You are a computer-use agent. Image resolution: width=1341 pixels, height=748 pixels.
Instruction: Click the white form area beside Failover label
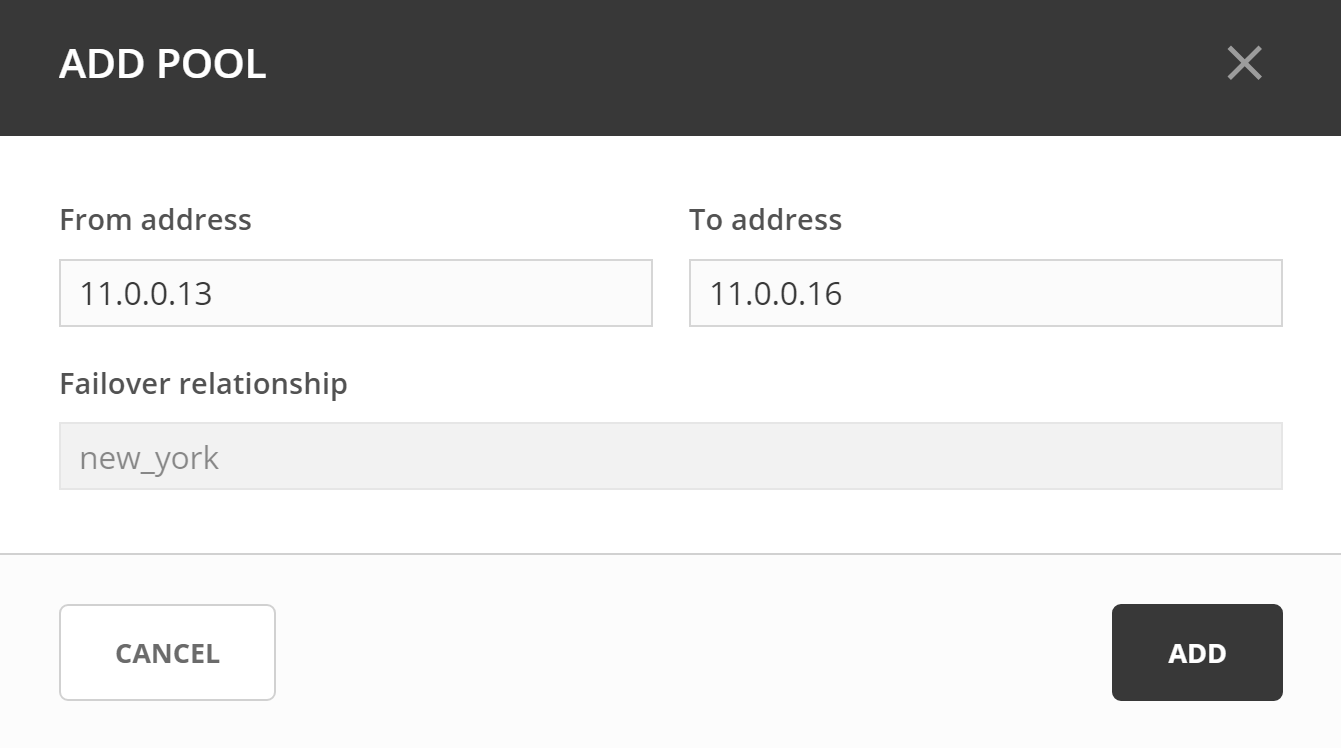tap(800, 384)
